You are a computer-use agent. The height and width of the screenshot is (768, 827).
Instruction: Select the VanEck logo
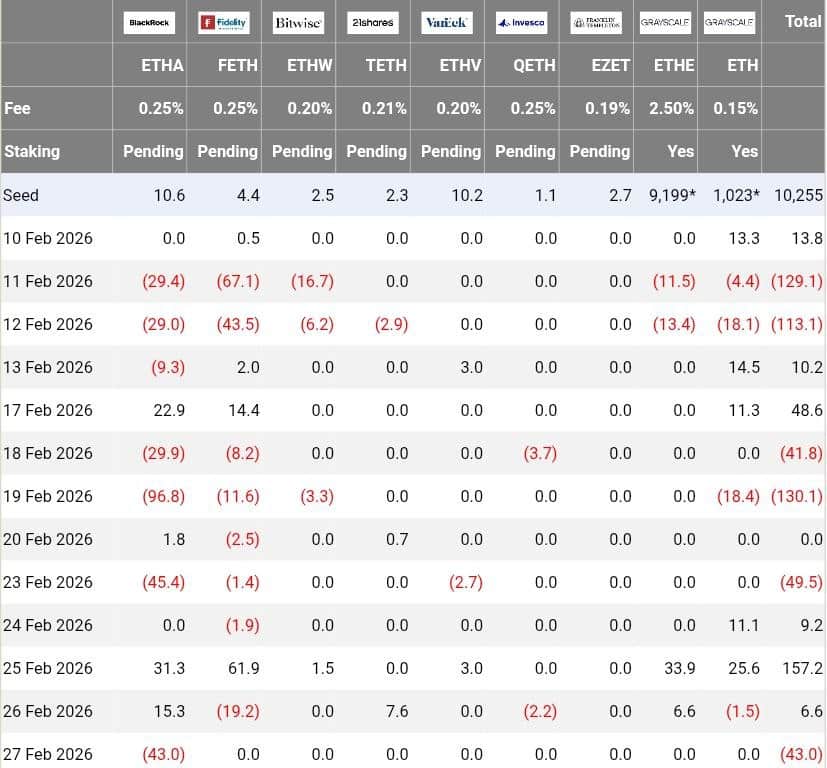(447, 22)
